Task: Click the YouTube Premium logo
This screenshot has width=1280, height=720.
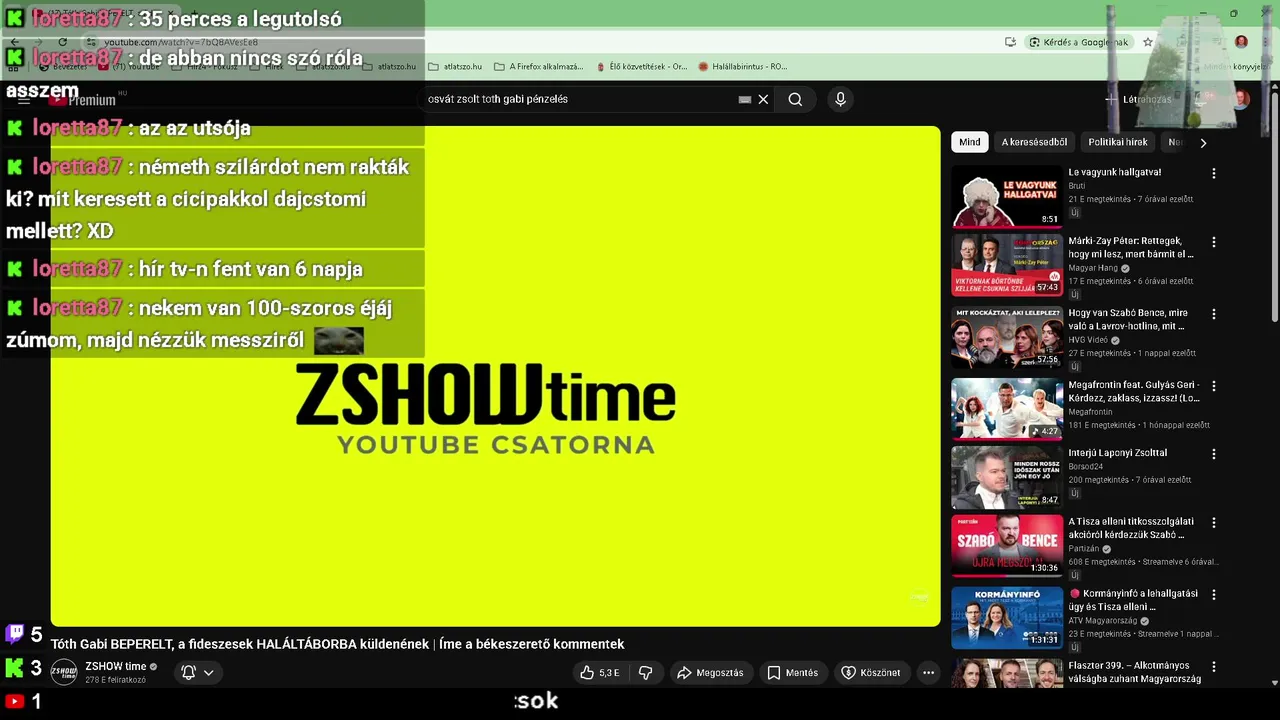Action: [81, 100]
